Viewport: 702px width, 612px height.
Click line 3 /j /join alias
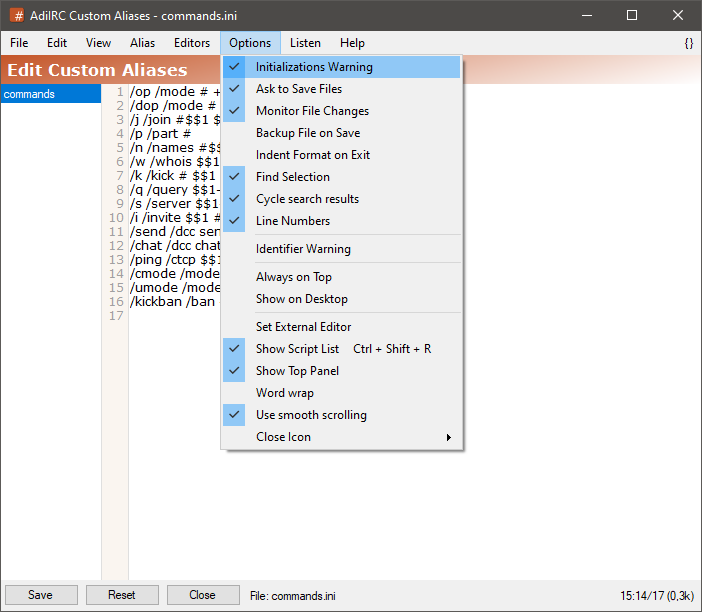pos(175,120)
